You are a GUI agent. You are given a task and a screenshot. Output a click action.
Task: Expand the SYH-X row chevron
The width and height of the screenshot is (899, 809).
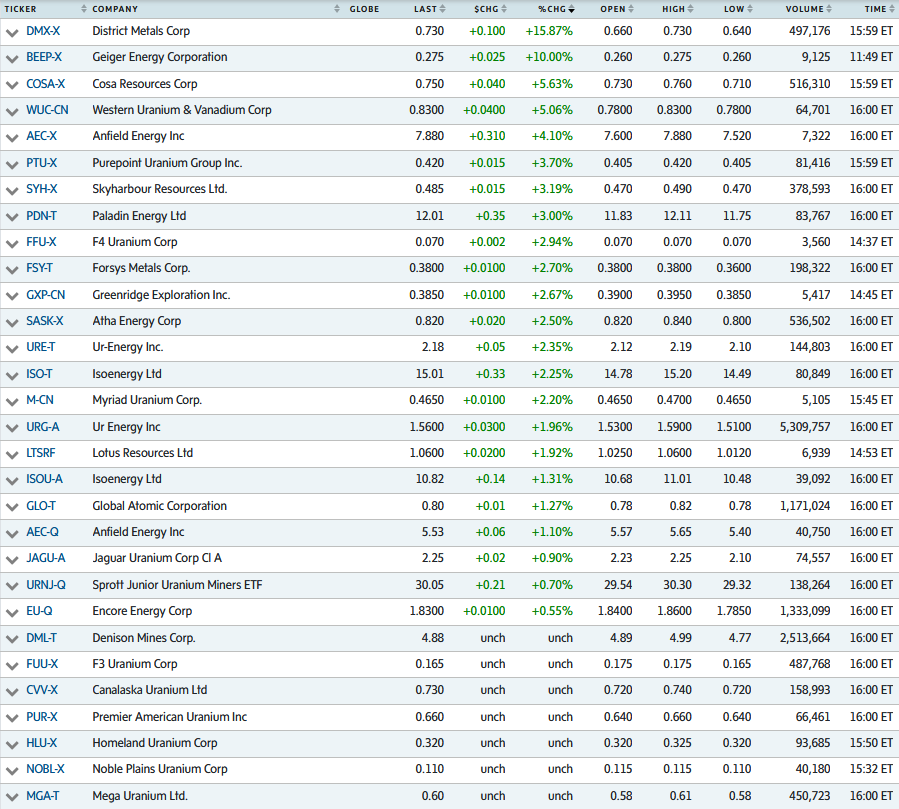tap(11, 190)
